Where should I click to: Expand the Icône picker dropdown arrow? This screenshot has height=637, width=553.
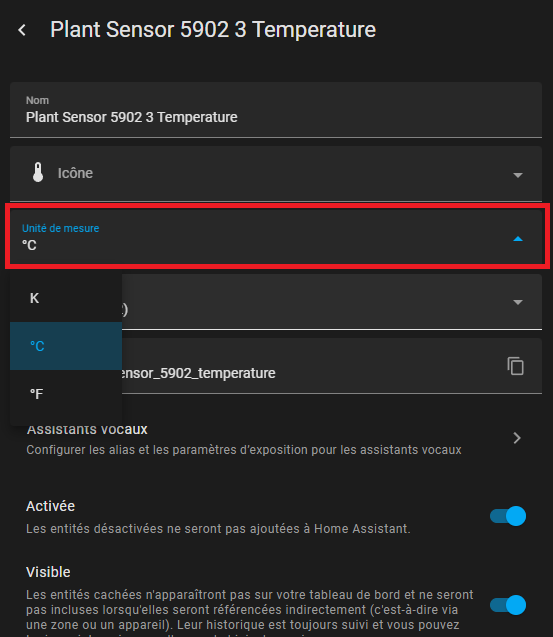[x=518, y=175]
